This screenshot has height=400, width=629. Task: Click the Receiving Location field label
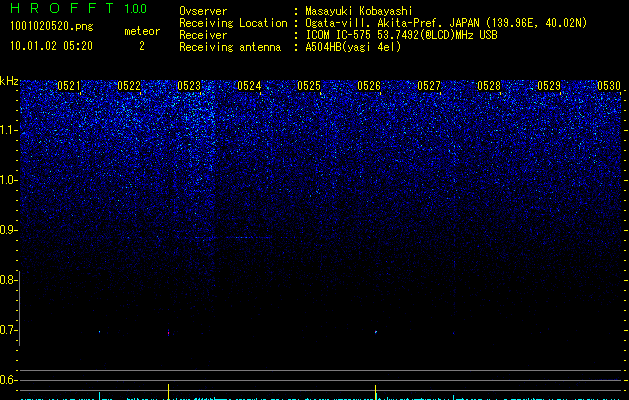click(x=233, y=23)
